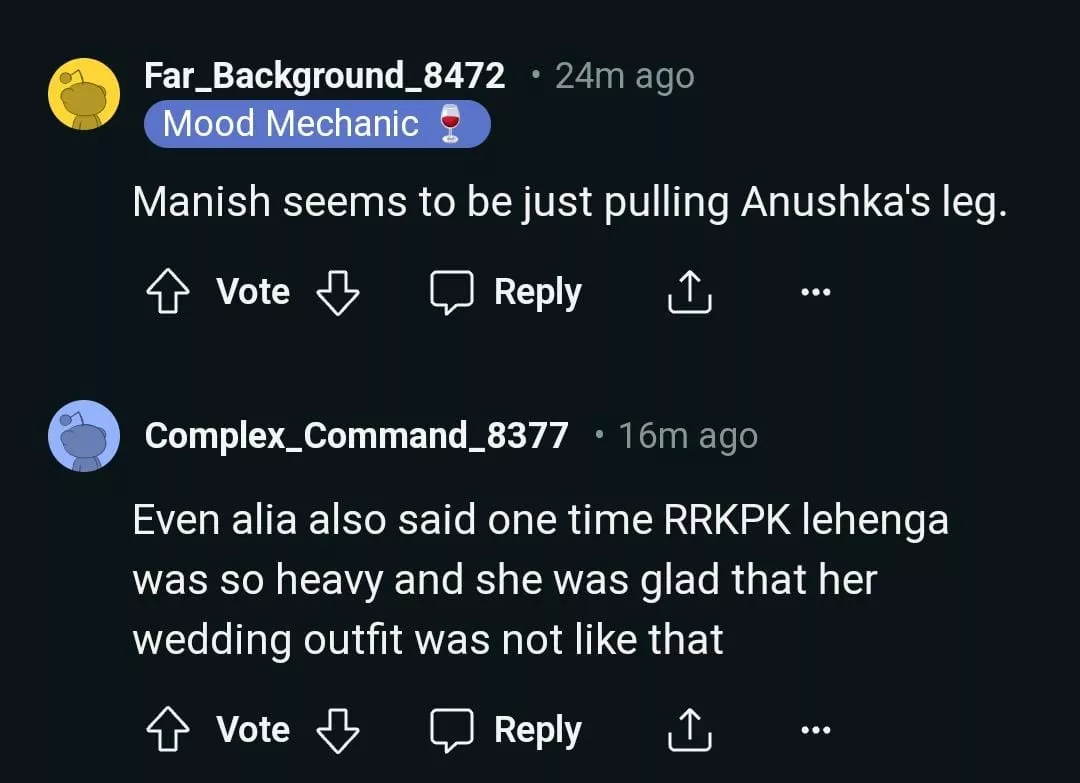The image size is (1080, 783).
Task: Open more options for Complex_Command_8377's comment
Action: pyautogui.click(x=816, y=730)
